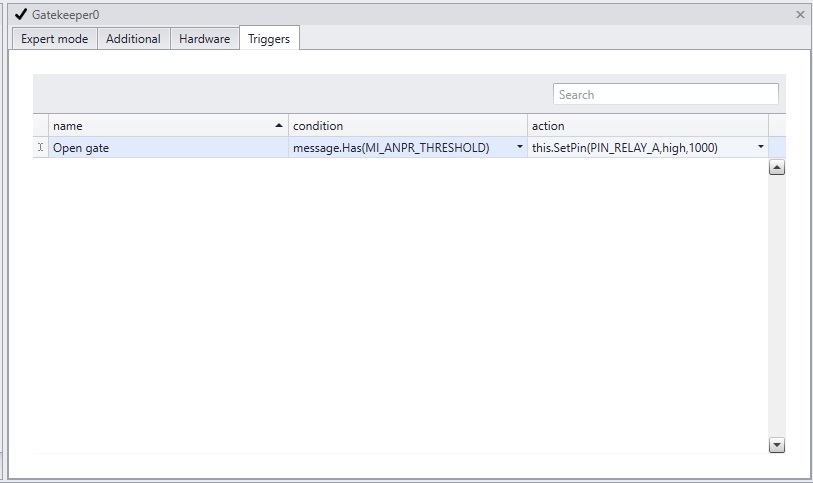Click the name column sort arrow
Image resolution: width=813 pixels, height=483 pixels.
coord(278,125)
